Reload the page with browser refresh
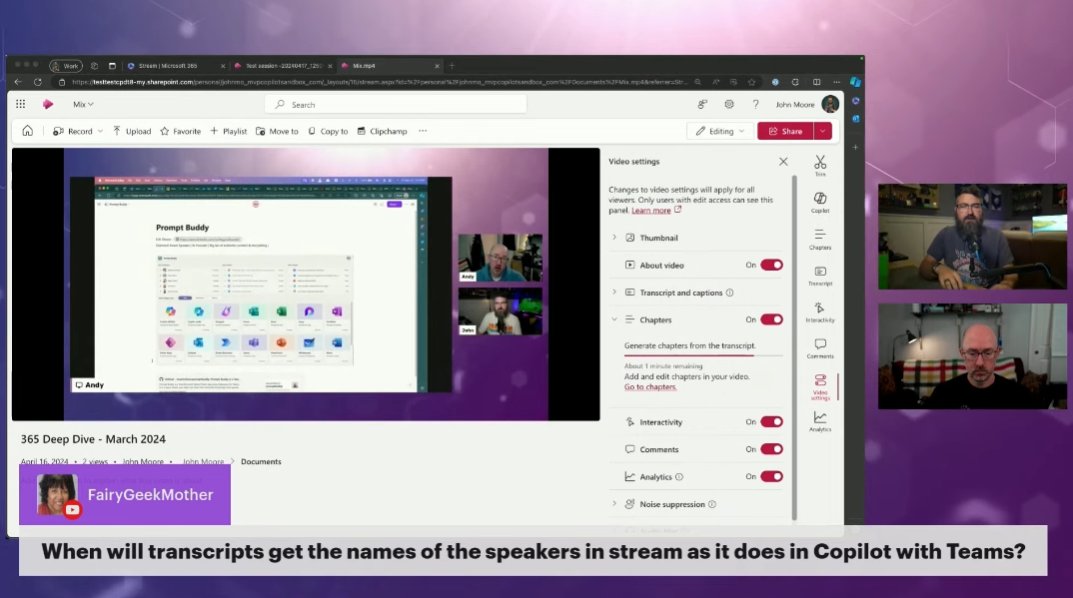1073x598 pixels. (38, 81)
